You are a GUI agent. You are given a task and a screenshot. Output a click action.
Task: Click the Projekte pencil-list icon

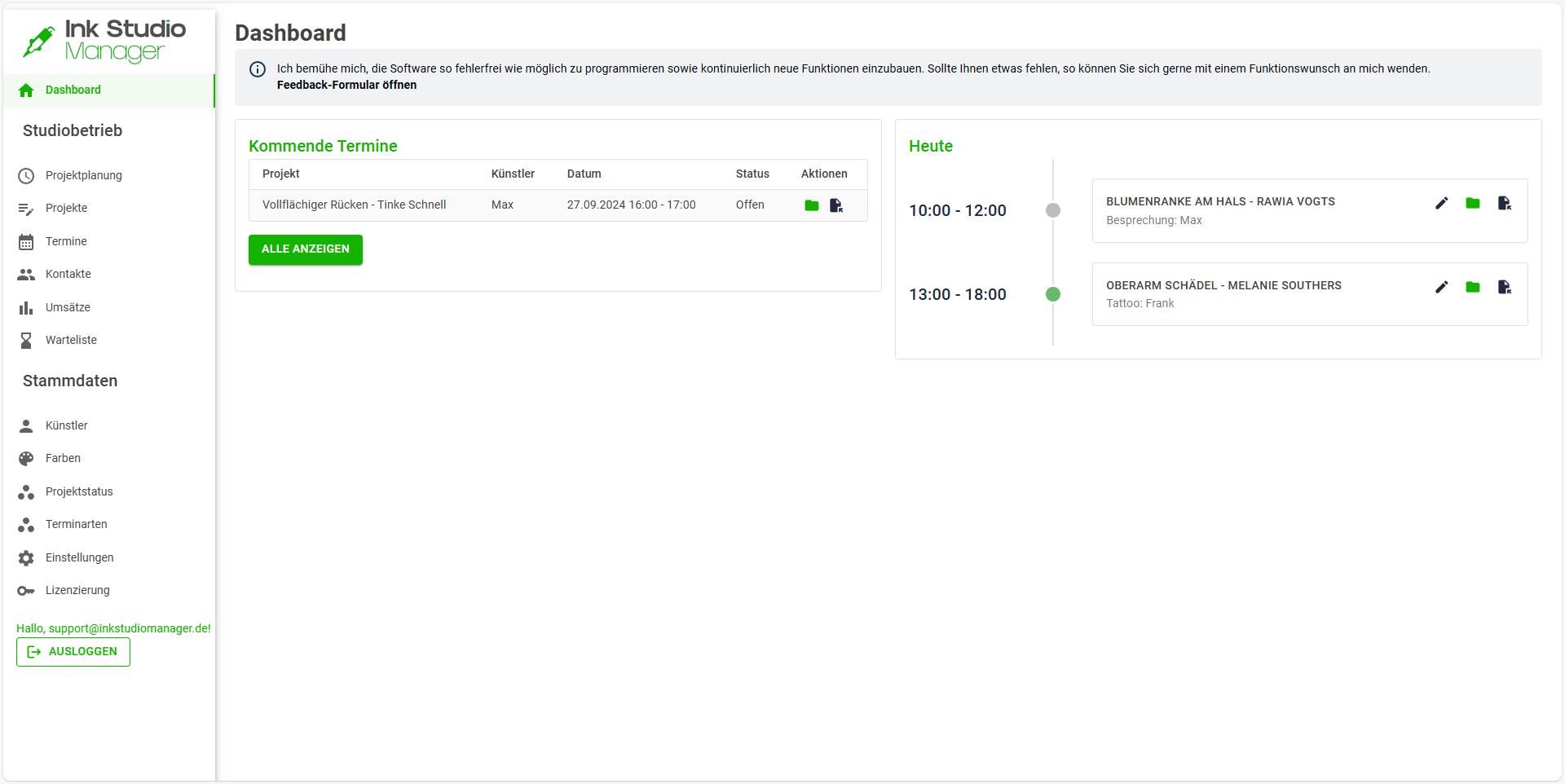coord(26,209)
